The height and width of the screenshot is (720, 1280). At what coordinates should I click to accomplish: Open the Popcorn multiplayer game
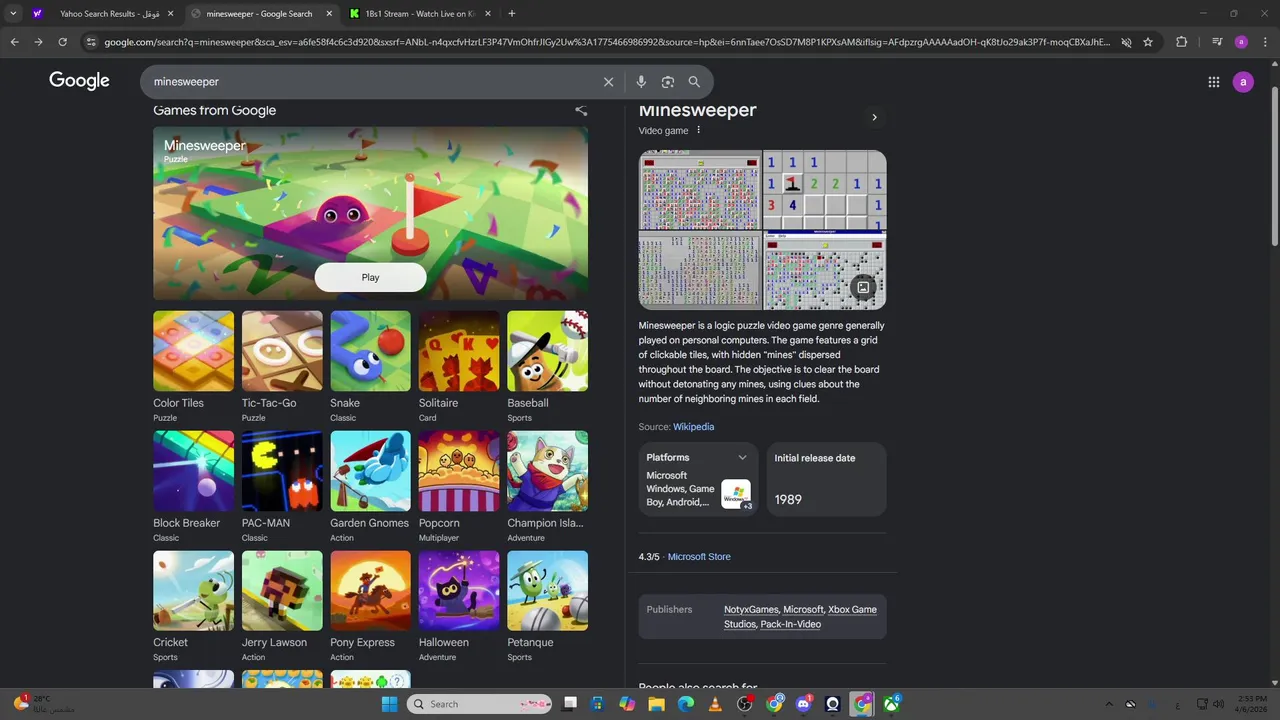pyautogui.click(x=459, y=471)
